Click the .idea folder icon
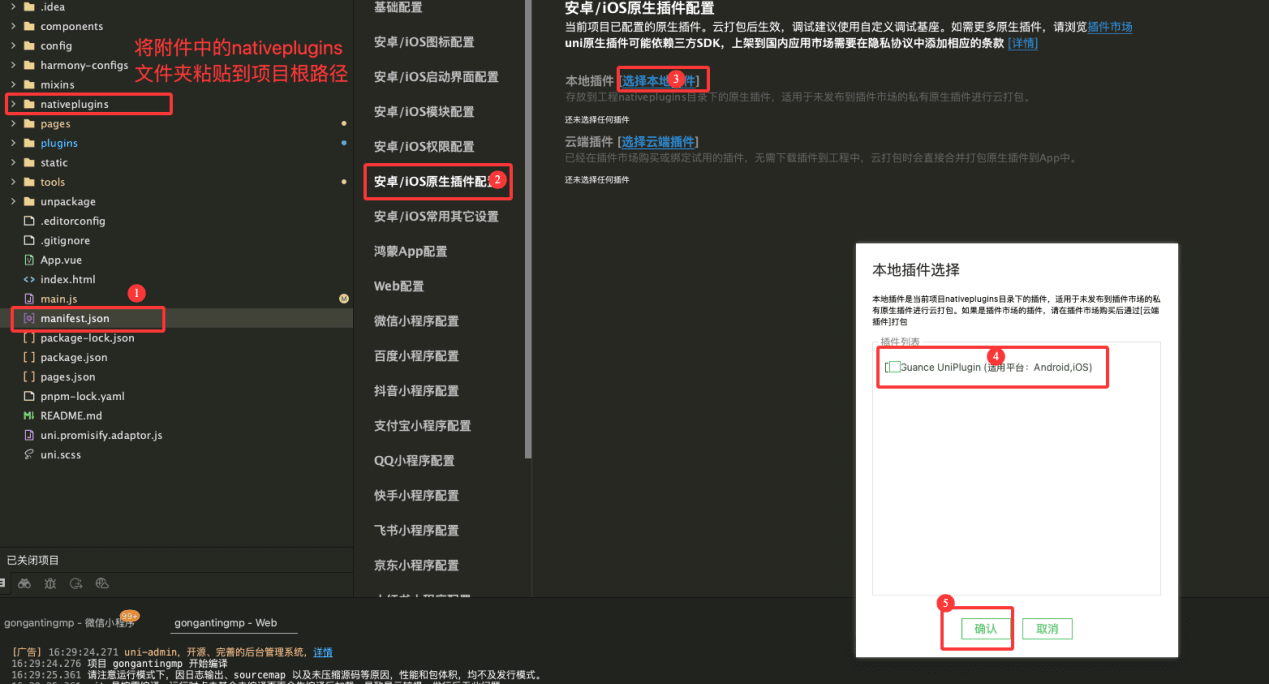 pos(29,7)
